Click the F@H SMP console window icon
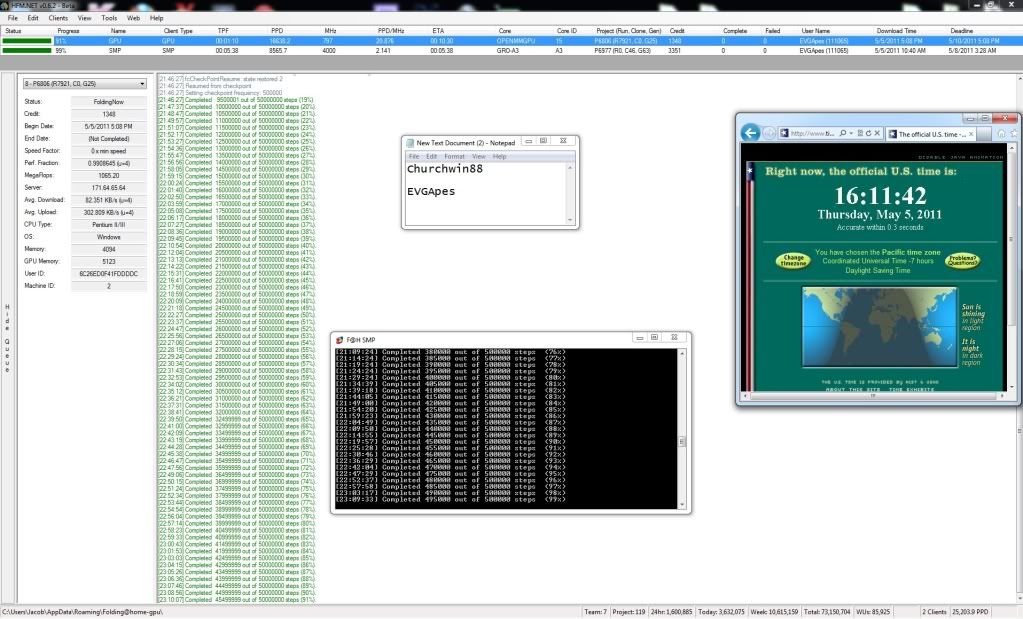 pyautogui.click(x=340, y=339)
